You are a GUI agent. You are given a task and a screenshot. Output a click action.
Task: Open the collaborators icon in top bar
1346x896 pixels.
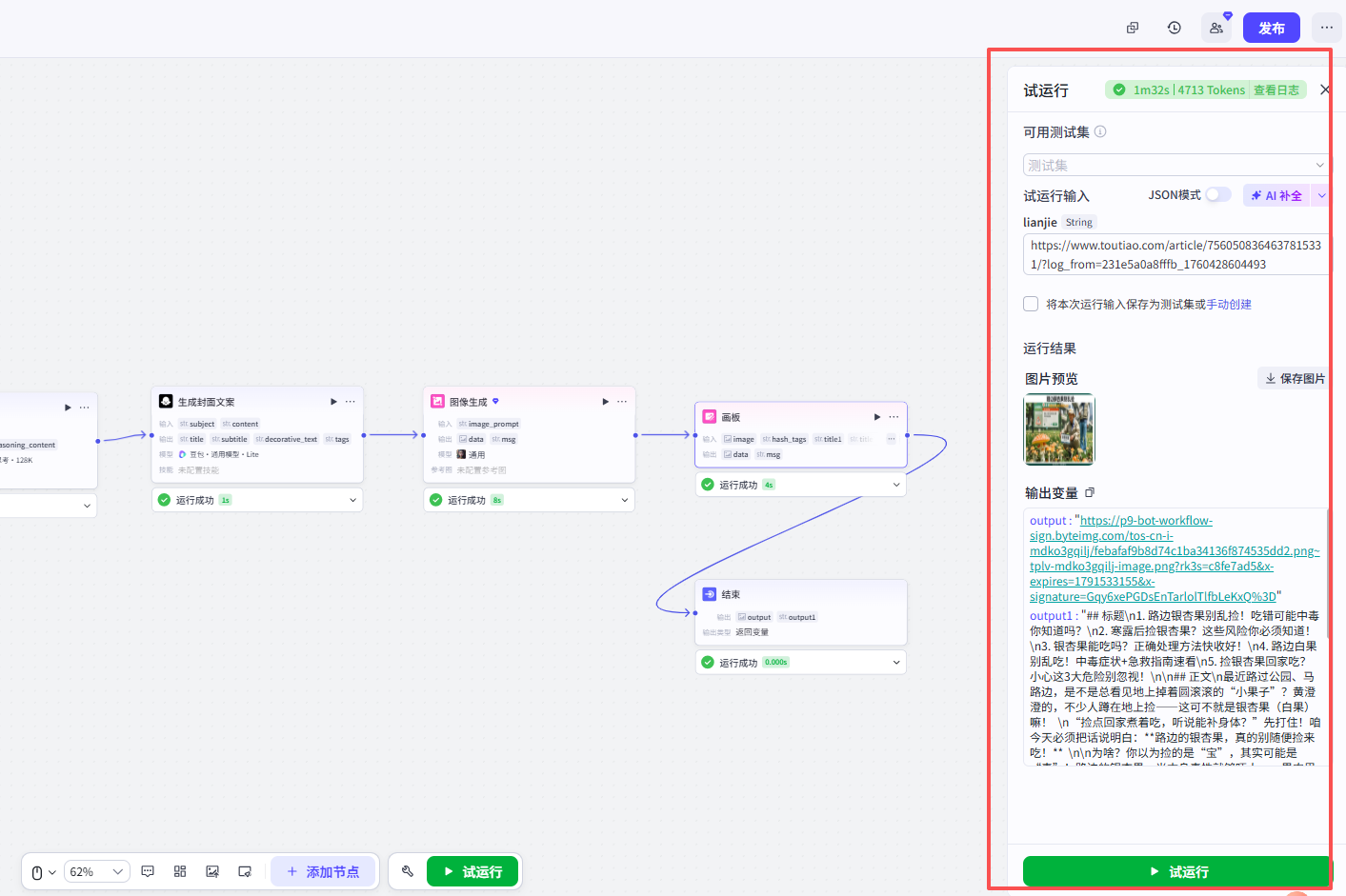pos(1216,28)
